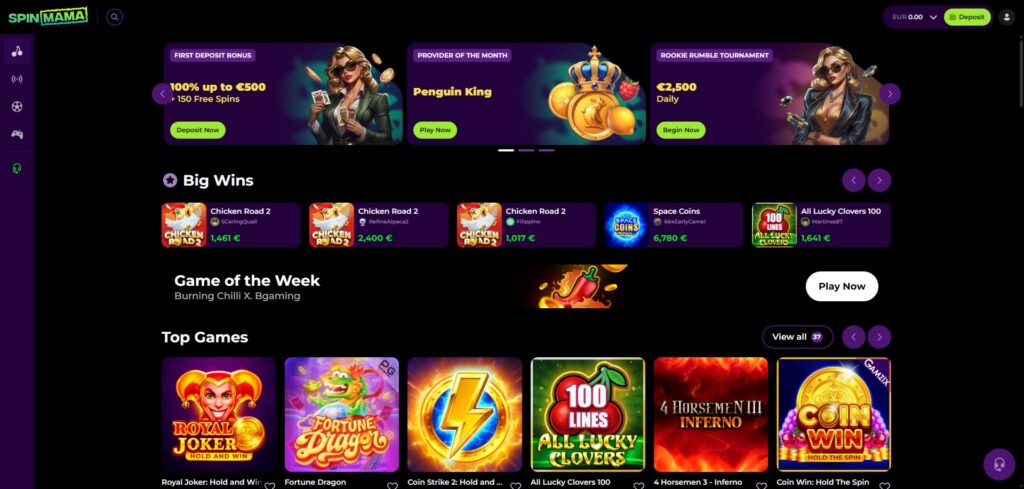Open the live casino broadcast icon

click(17, 79)
